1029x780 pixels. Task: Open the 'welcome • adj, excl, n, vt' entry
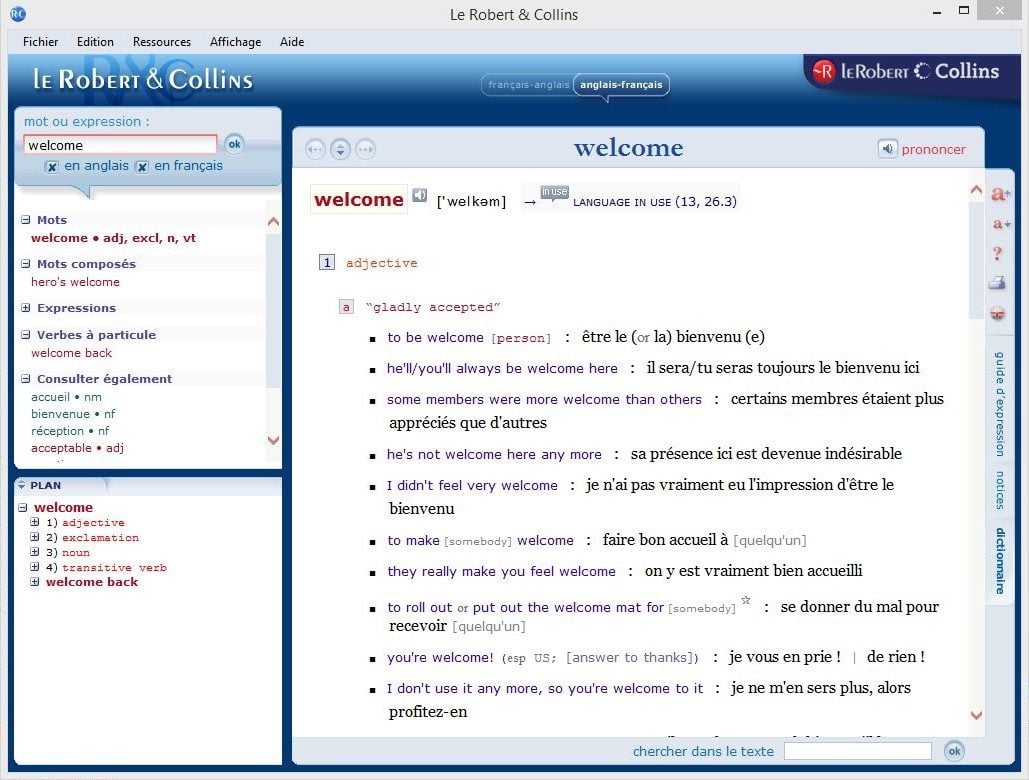pyautogui.click(x=113, y=238)
